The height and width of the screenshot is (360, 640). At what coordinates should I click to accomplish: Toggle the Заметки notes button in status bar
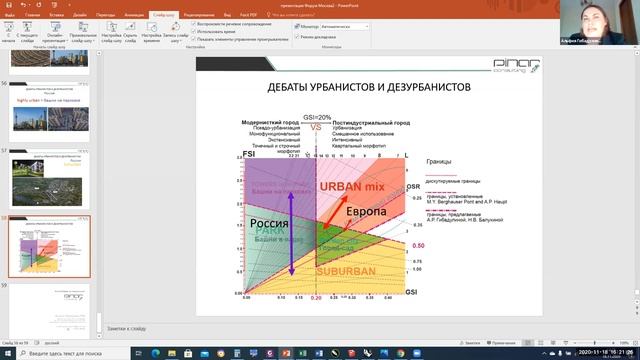tap(470, 343)
